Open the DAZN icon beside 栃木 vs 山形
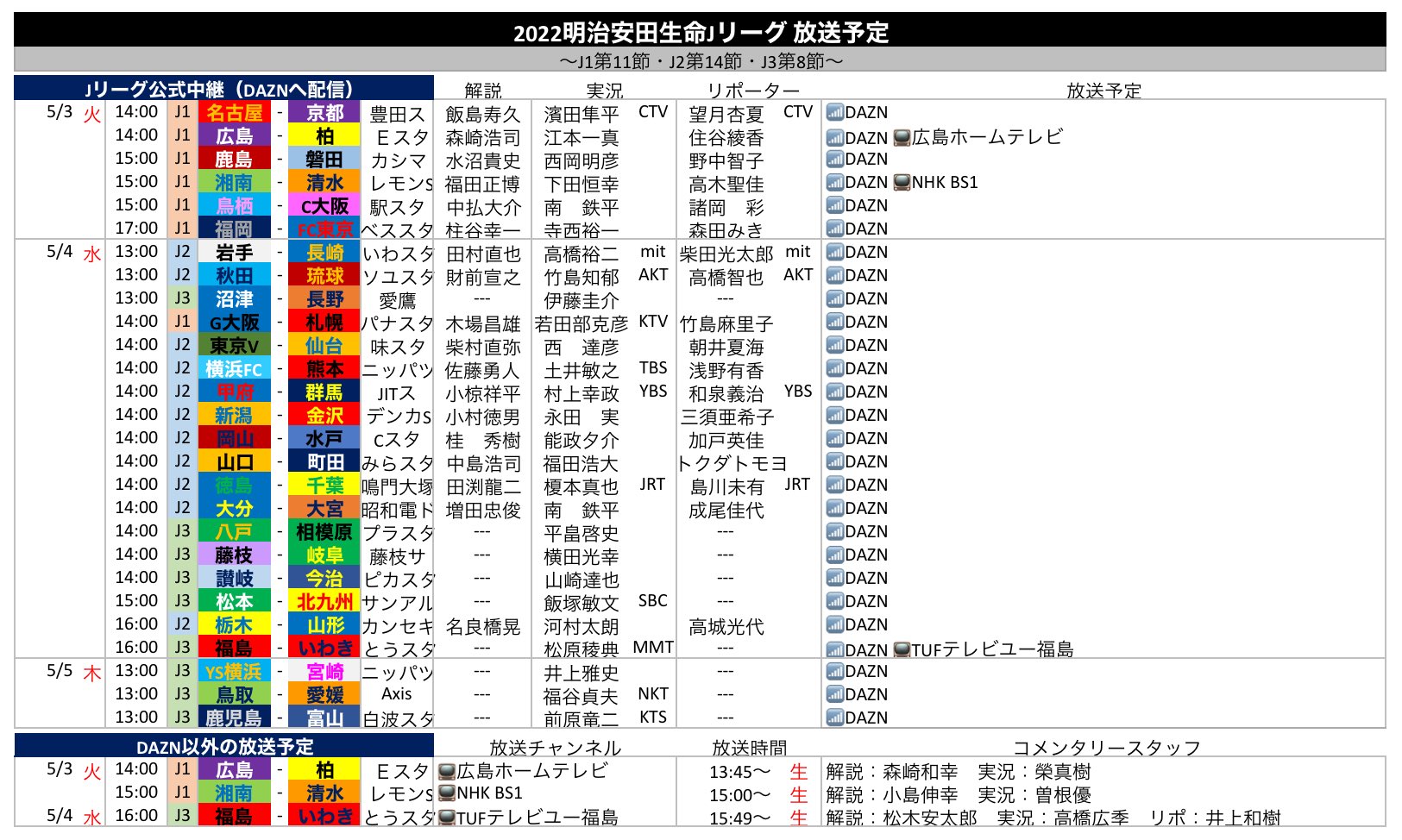 click(835, 624)
